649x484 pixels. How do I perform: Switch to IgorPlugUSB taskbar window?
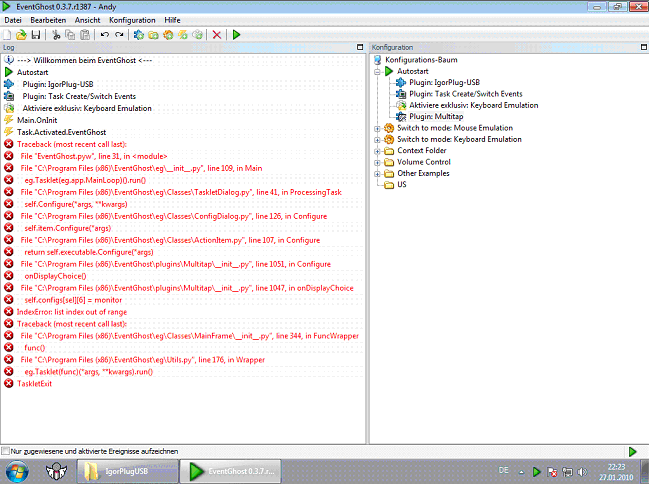pyautogui.click(x=128, y=472)
